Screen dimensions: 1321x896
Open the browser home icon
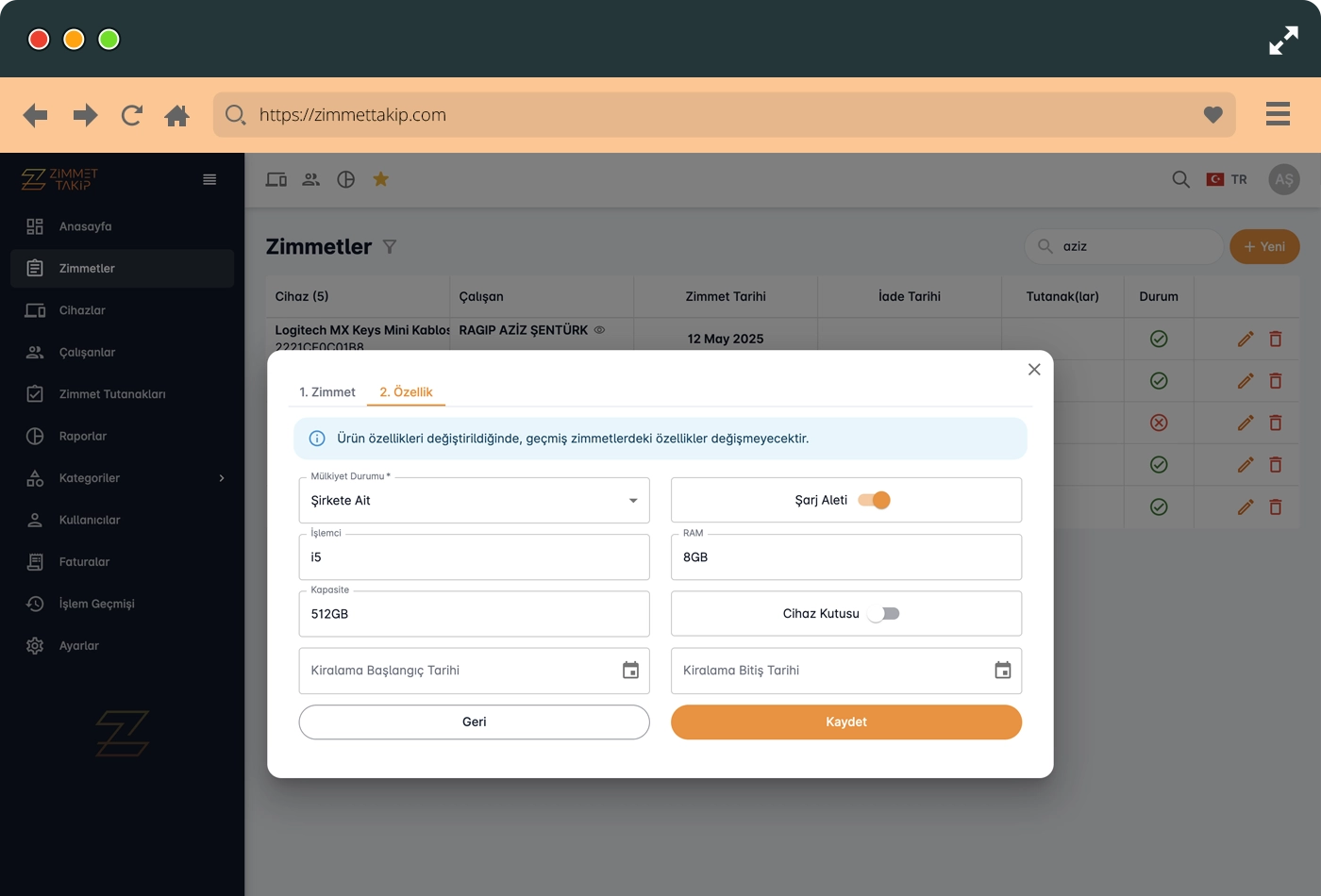[176, 115]
